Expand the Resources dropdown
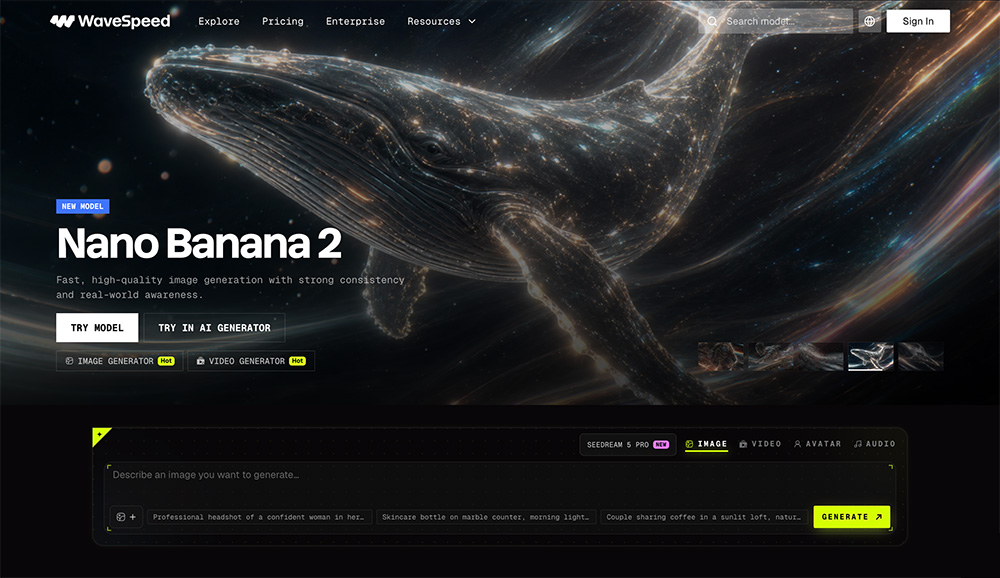Screen dimensions: 1000x578 coord(441,21)
